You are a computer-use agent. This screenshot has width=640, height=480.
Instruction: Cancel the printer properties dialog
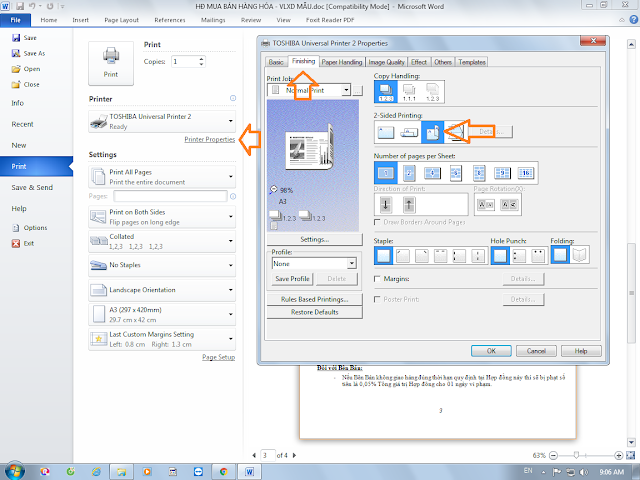[536, 351]
